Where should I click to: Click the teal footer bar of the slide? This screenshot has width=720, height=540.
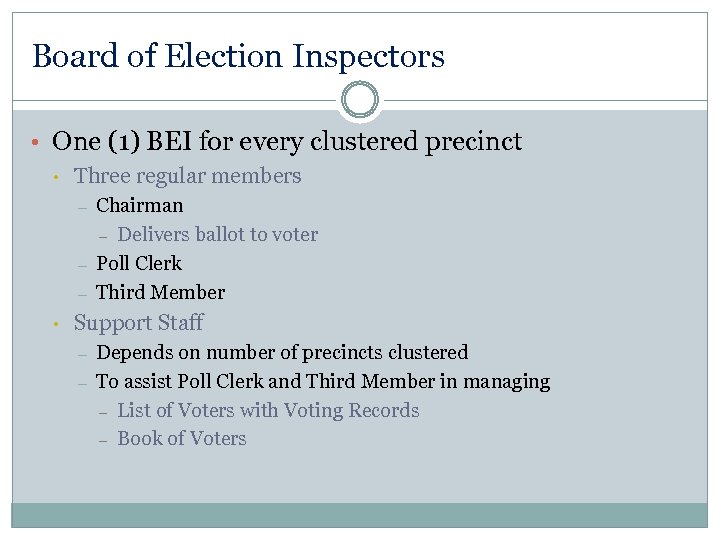tap(360, 514)
